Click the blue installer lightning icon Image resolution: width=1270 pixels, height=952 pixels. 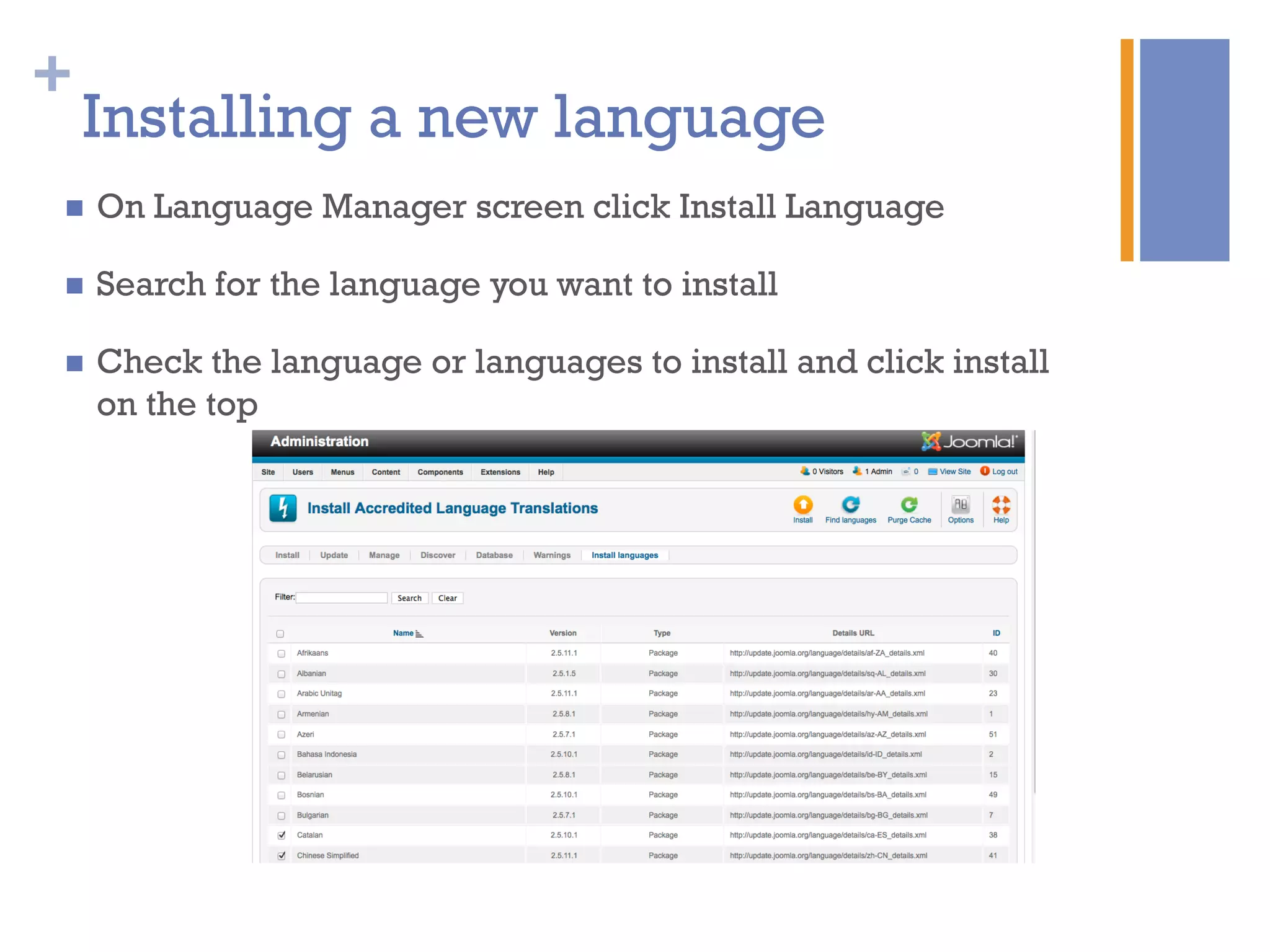tap(283, 508)
